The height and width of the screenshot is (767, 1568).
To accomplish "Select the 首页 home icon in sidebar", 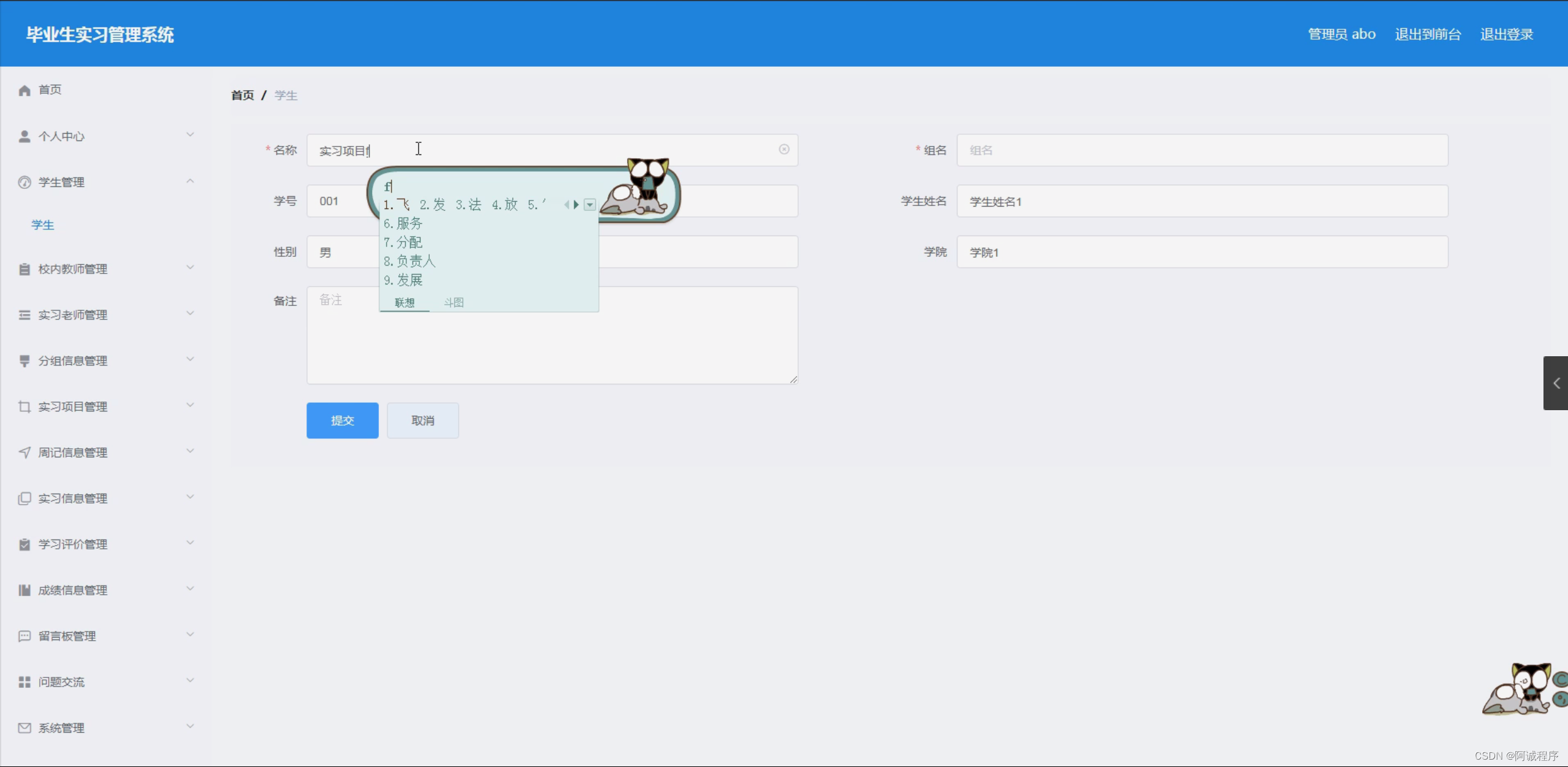I will click(x=25, y=90).
